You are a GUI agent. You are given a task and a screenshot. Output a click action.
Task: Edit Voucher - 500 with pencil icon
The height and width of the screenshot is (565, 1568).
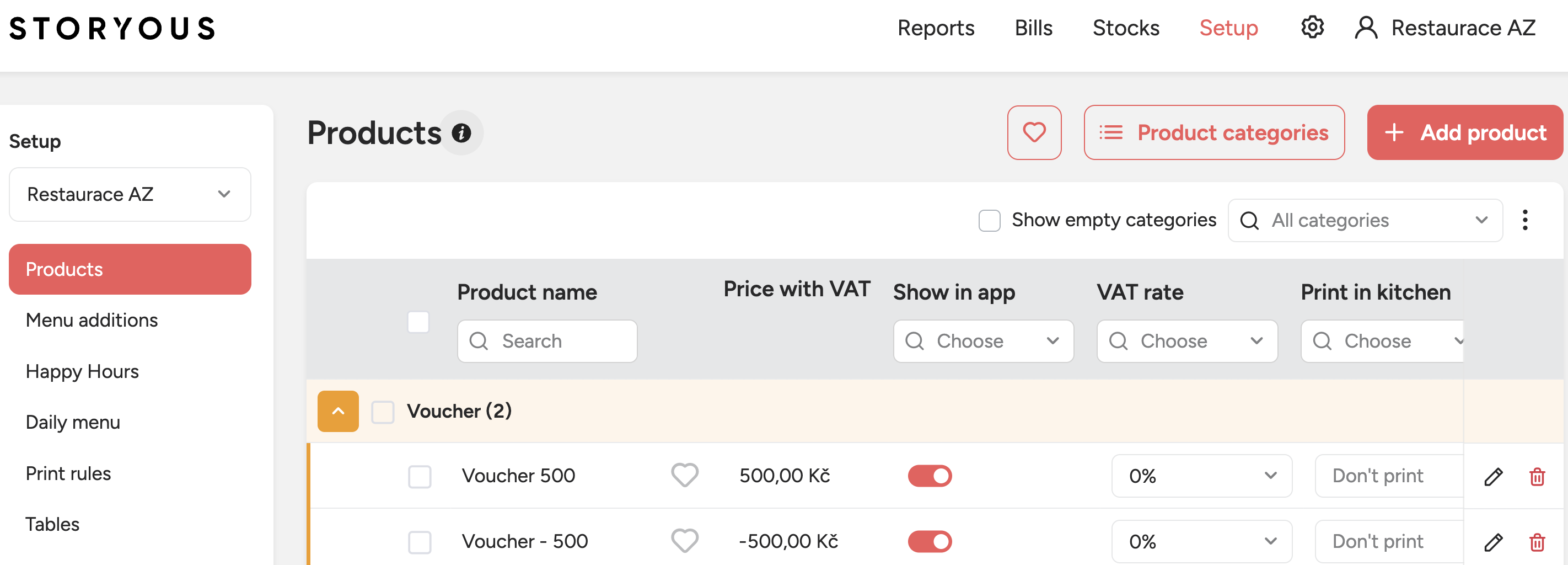tap(1493, 542)
